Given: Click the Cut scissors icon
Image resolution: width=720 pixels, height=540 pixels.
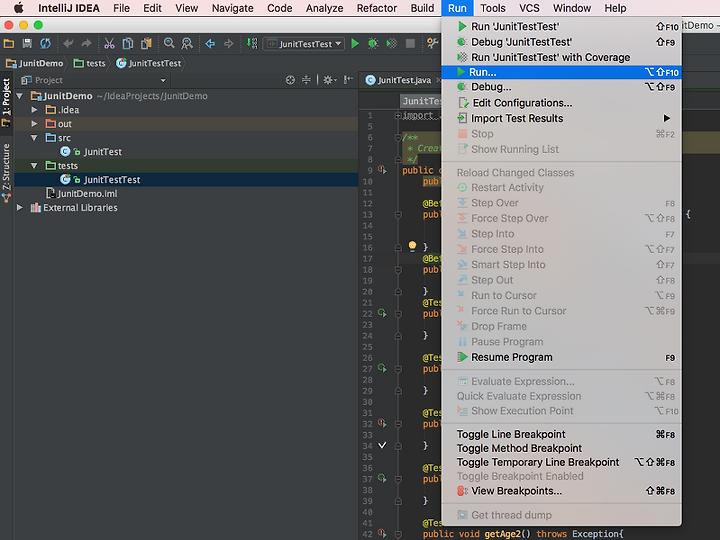Looking at the screenshot, I should tap(109, 44).
